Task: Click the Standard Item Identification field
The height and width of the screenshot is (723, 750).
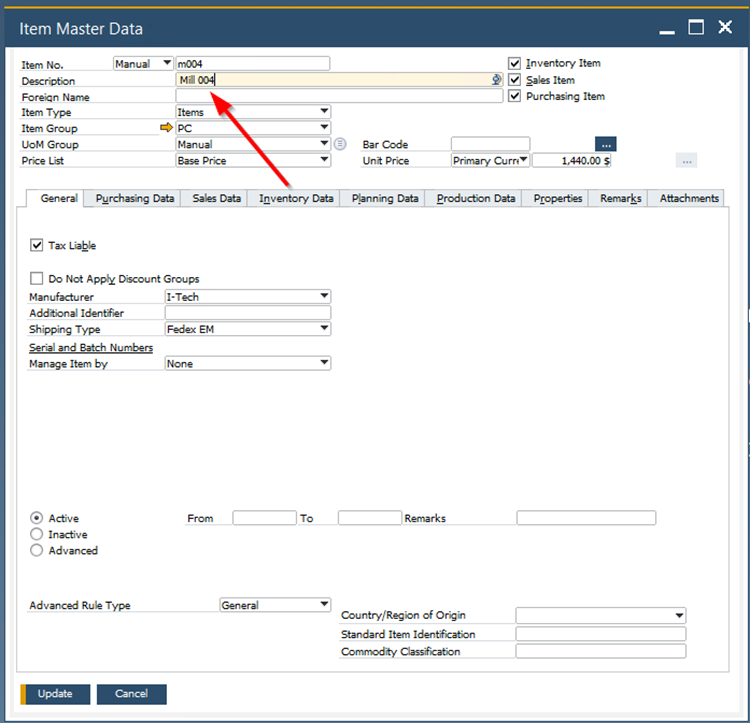Action: (600, 634)
